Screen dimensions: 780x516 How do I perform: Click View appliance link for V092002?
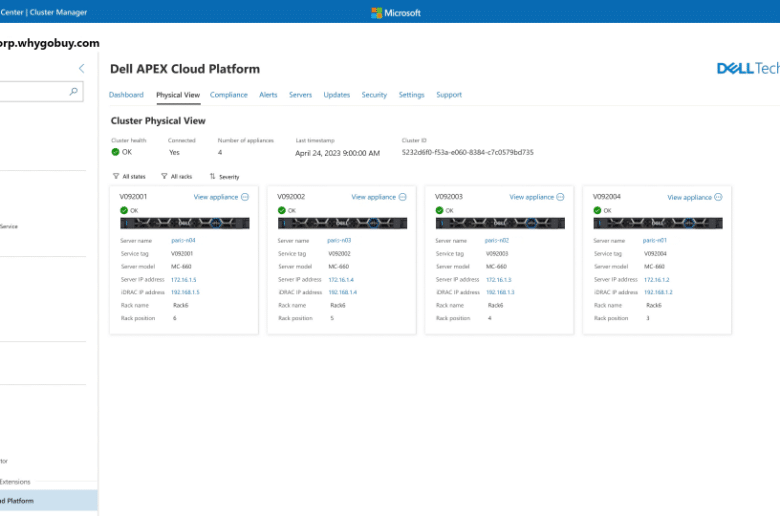[374, 197]
